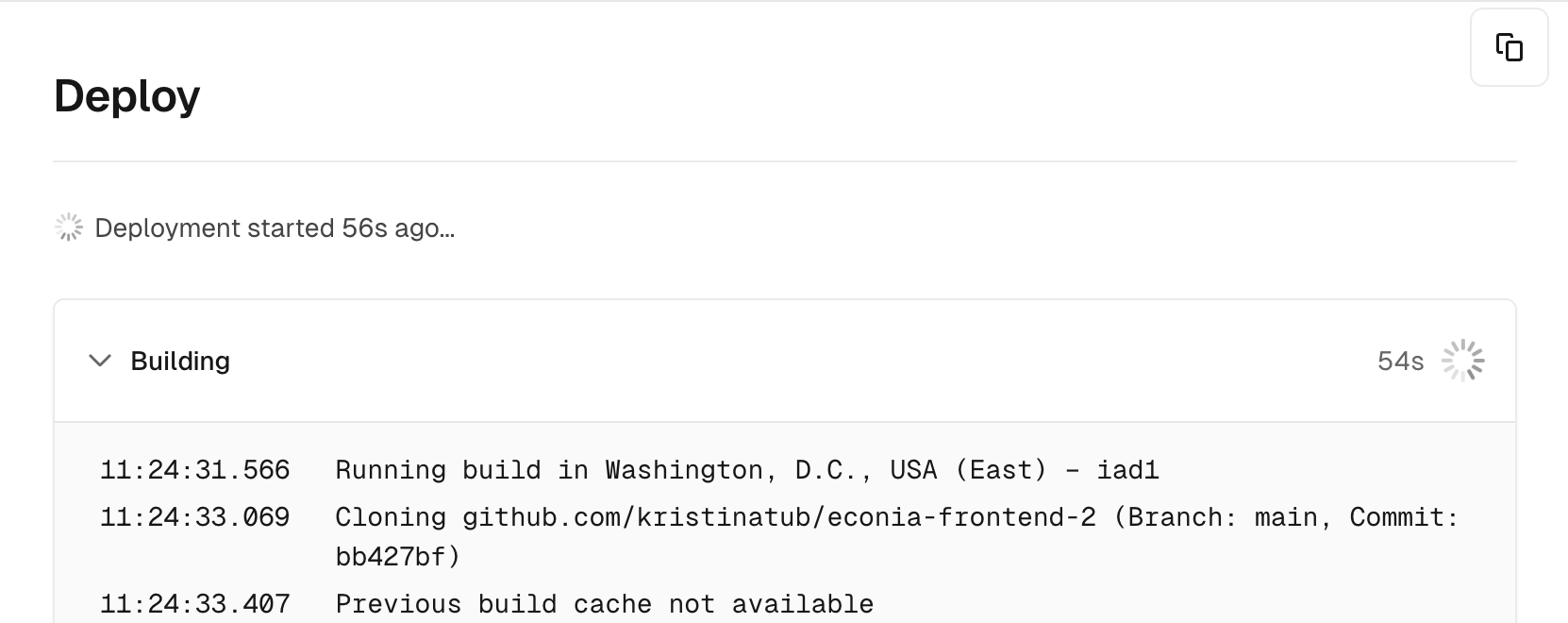The width and height of the screenshot is (1568, 623).
Task: Click the copy icon button
Action: 1509,47
